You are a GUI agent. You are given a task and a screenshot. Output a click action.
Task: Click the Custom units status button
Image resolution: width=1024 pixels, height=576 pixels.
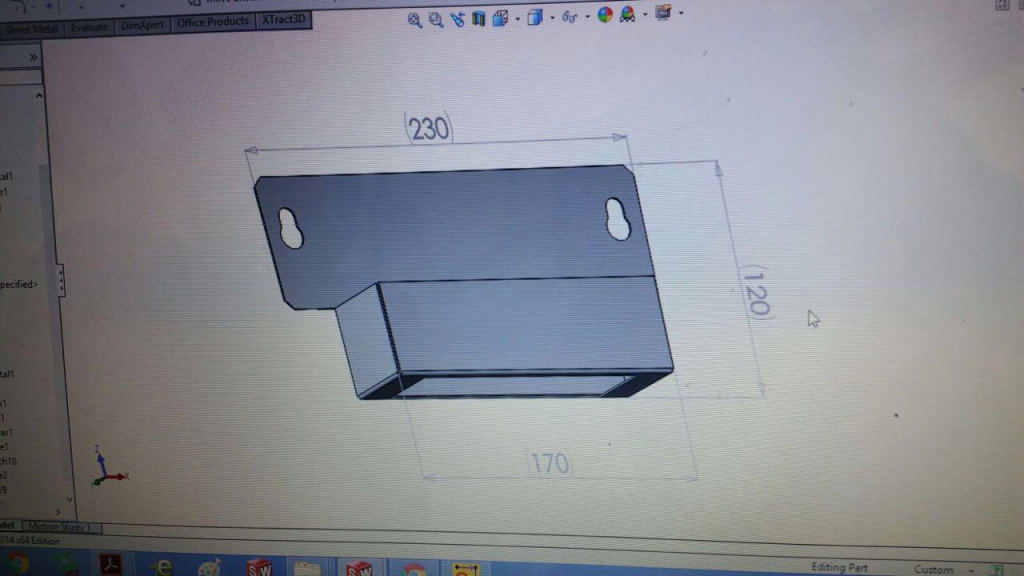click(x=933, y=569)
